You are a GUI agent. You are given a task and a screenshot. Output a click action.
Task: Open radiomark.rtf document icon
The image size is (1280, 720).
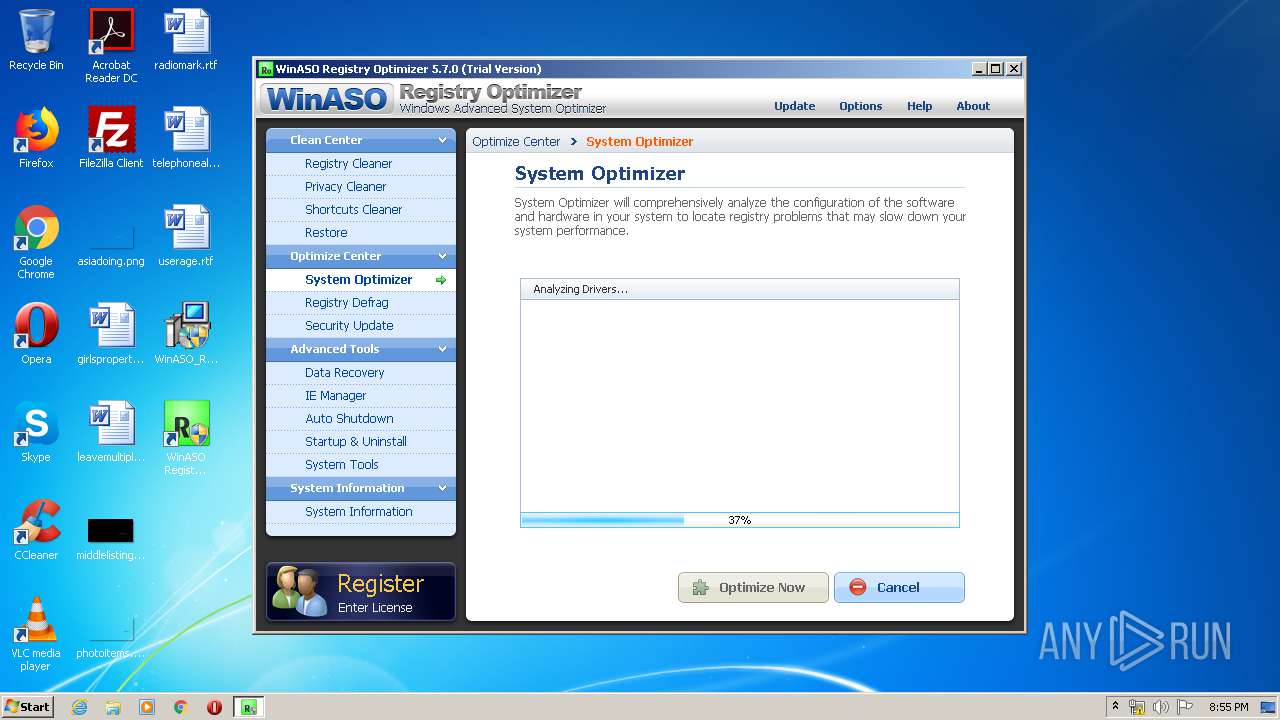tap(186, 40)
